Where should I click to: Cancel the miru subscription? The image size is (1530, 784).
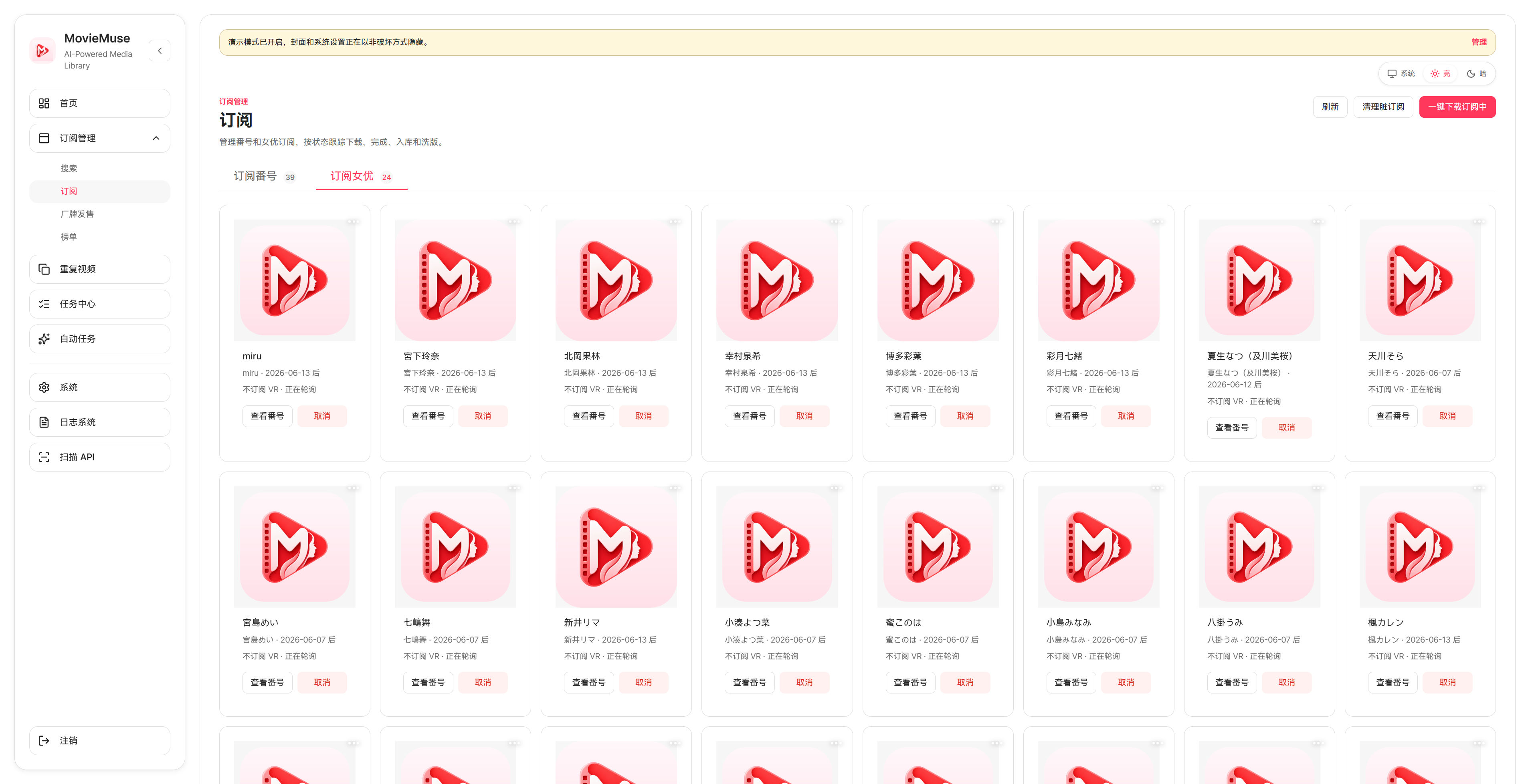pos(322,416)
